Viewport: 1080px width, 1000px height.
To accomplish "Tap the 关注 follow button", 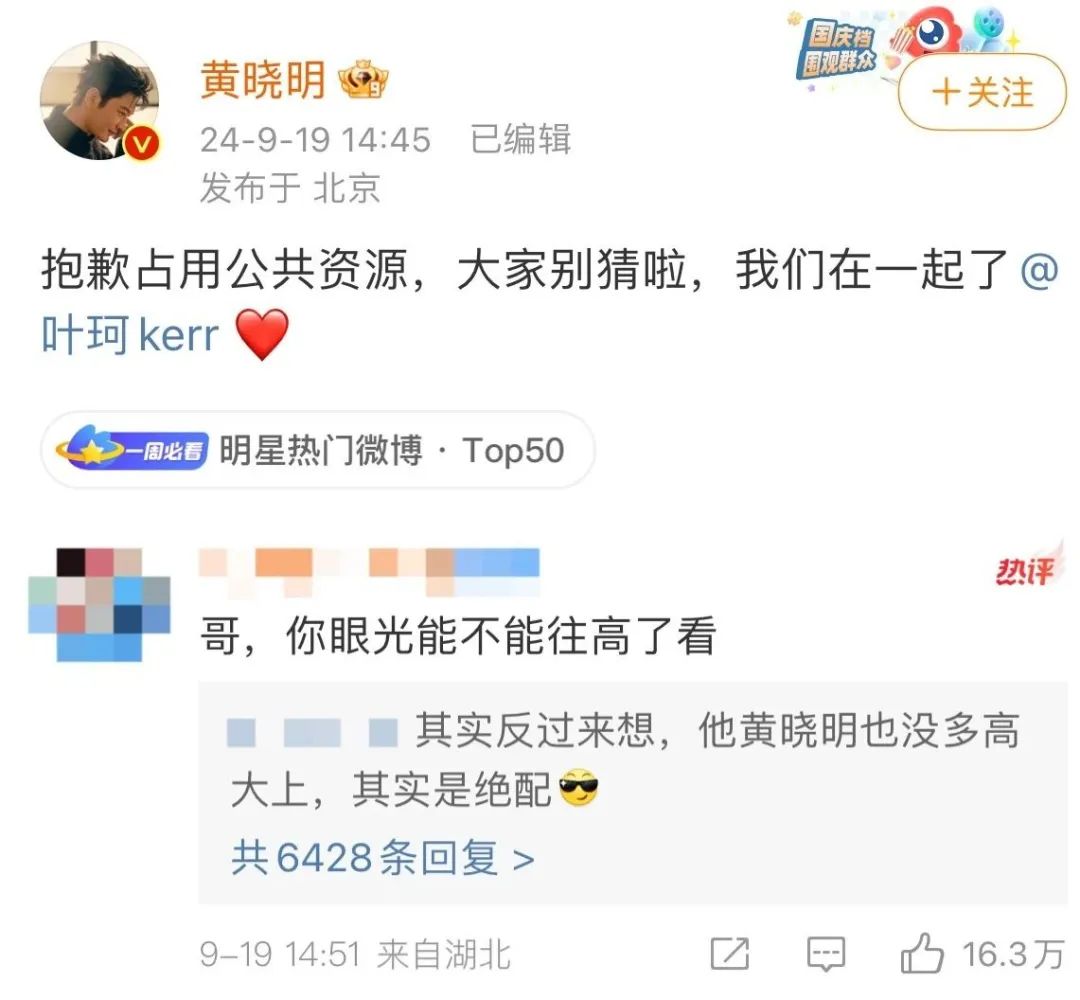I will [982, 92].
